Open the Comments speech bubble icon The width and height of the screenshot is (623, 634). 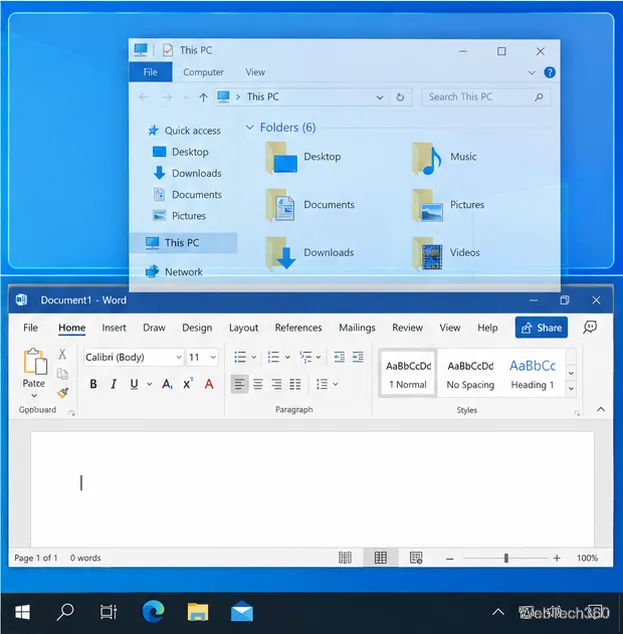tap(590, 327)
